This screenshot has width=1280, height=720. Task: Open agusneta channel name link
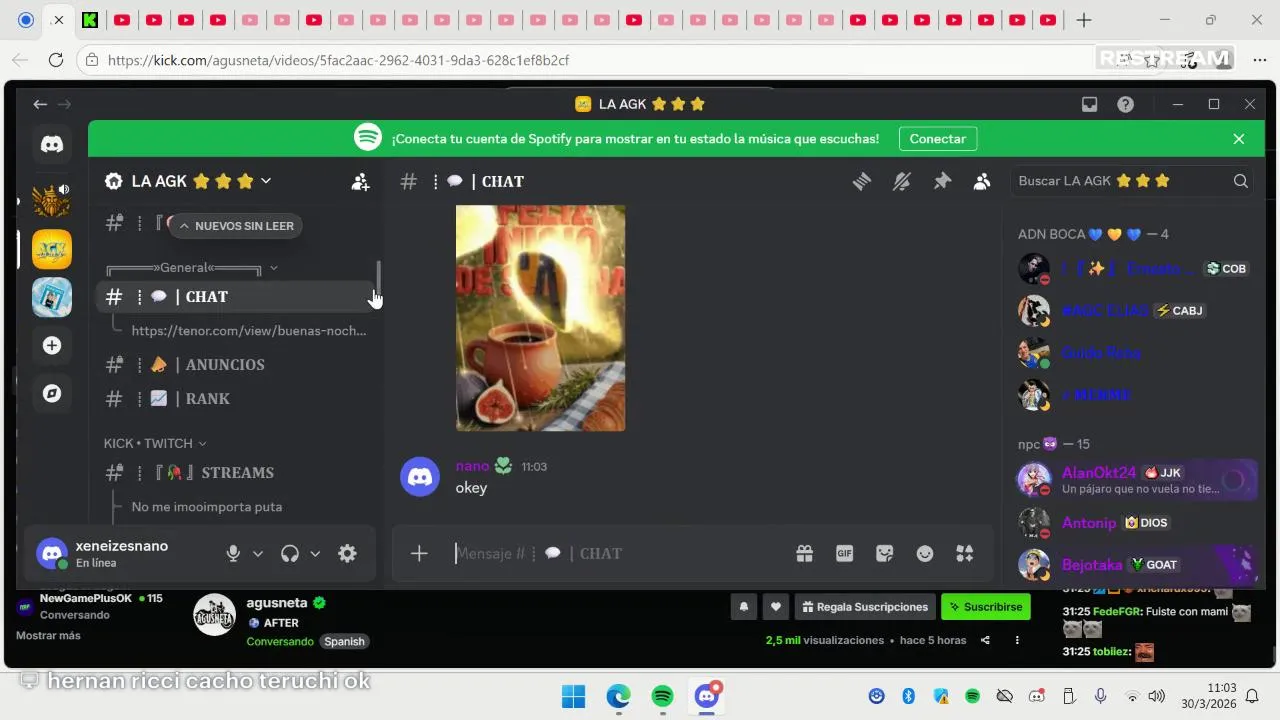coord(277,603)
